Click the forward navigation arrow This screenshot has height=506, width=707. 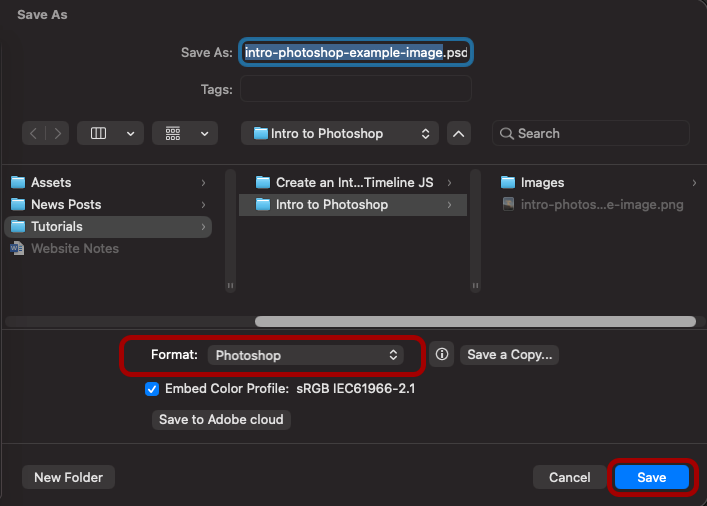click(x=59, y=133)
